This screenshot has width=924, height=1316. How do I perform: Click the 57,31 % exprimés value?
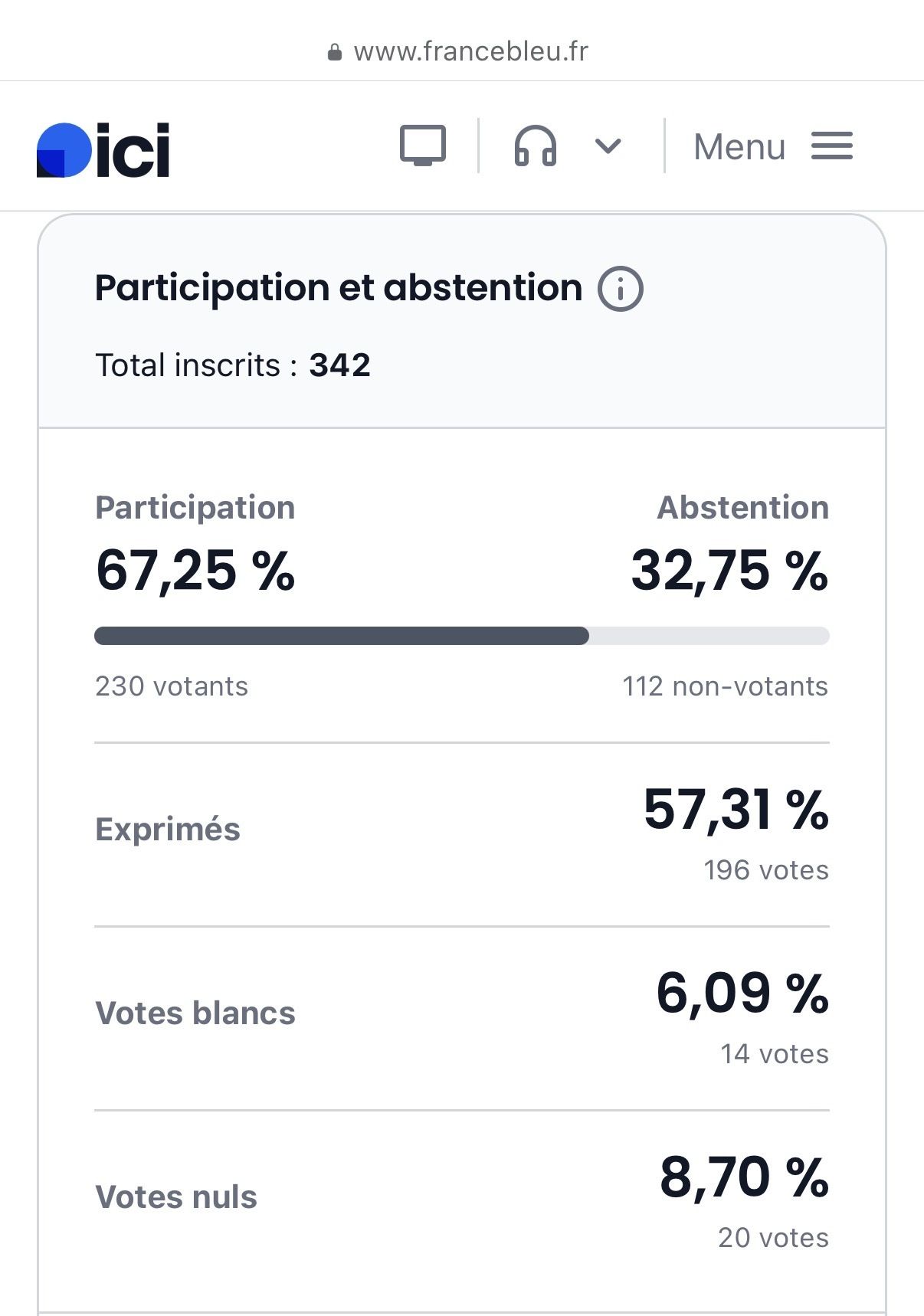pyautogui.click(x=736, y=809)
